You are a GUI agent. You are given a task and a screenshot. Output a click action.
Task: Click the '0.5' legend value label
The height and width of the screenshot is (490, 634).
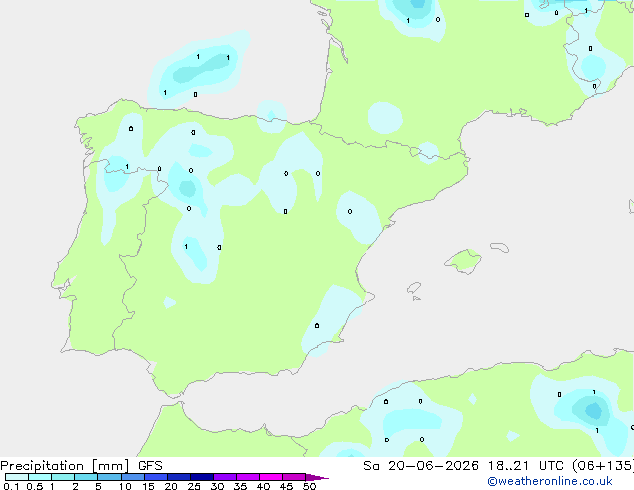tap(34, 486)
